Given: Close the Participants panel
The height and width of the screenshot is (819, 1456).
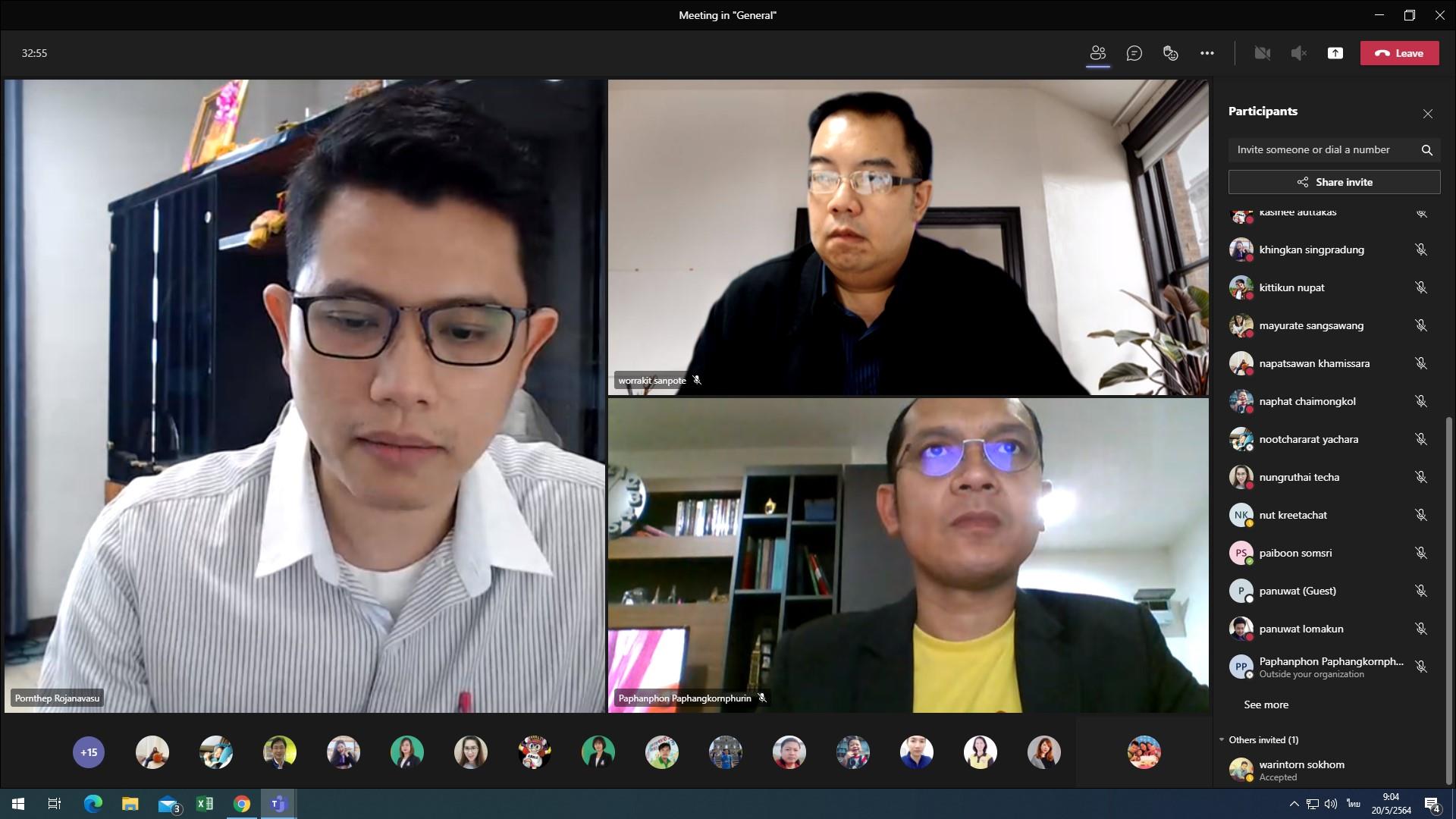Looking at the screenshot, I should pyautogui.click(x=1427, y=114).
